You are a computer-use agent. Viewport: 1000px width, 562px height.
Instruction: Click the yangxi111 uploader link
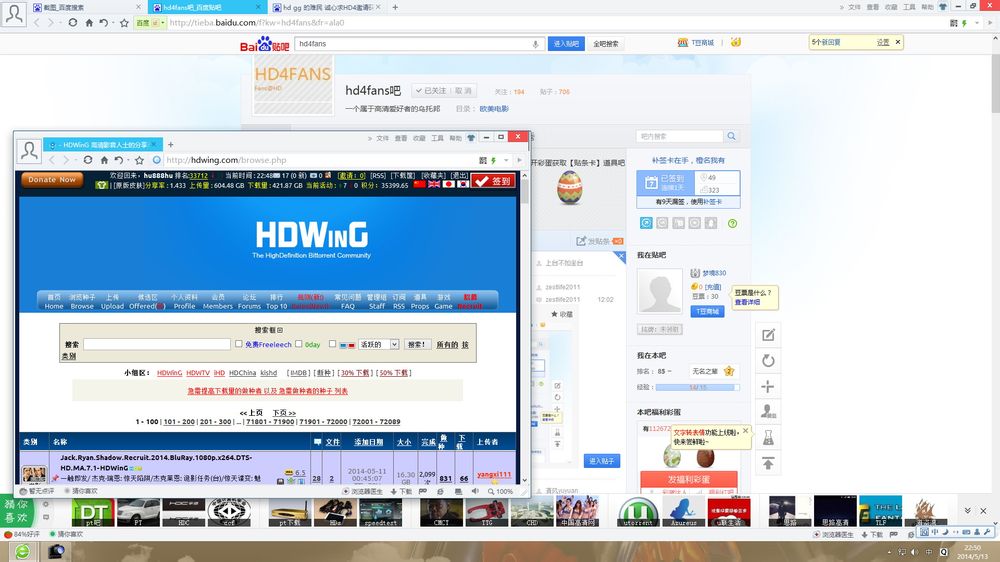tap(494, 475)
